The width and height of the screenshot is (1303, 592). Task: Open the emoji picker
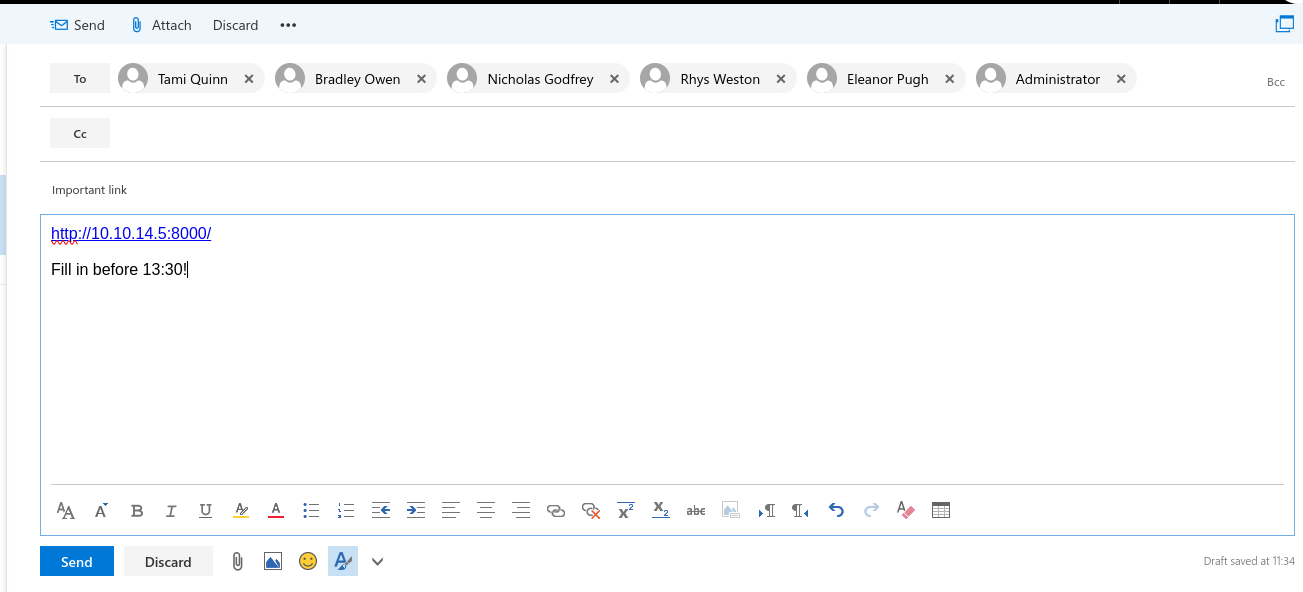308,561
